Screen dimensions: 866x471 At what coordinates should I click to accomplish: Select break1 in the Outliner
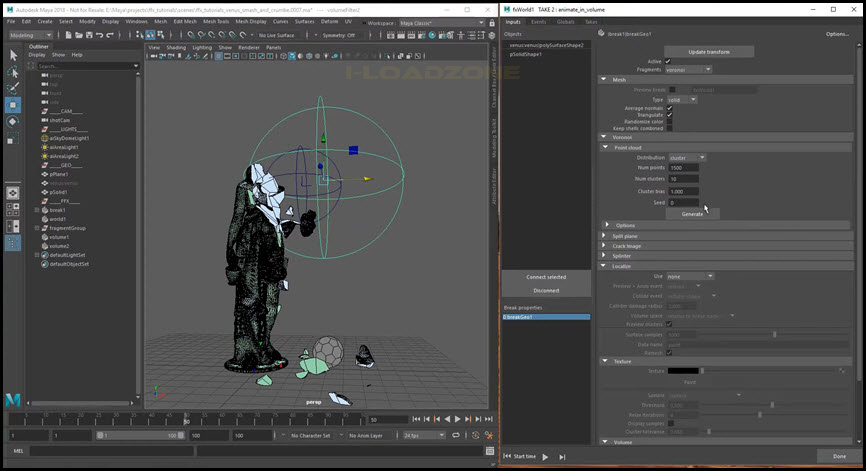[57, 210]
